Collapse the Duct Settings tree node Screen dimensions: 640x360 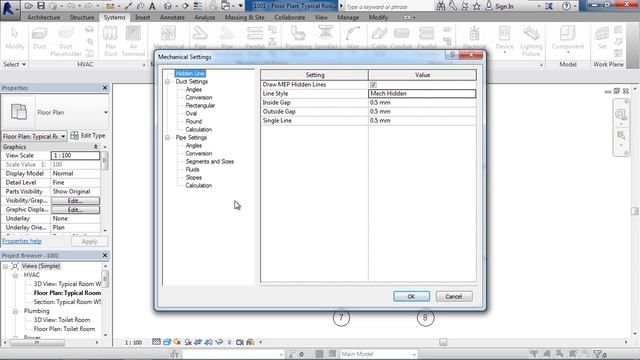pos(167,82)
